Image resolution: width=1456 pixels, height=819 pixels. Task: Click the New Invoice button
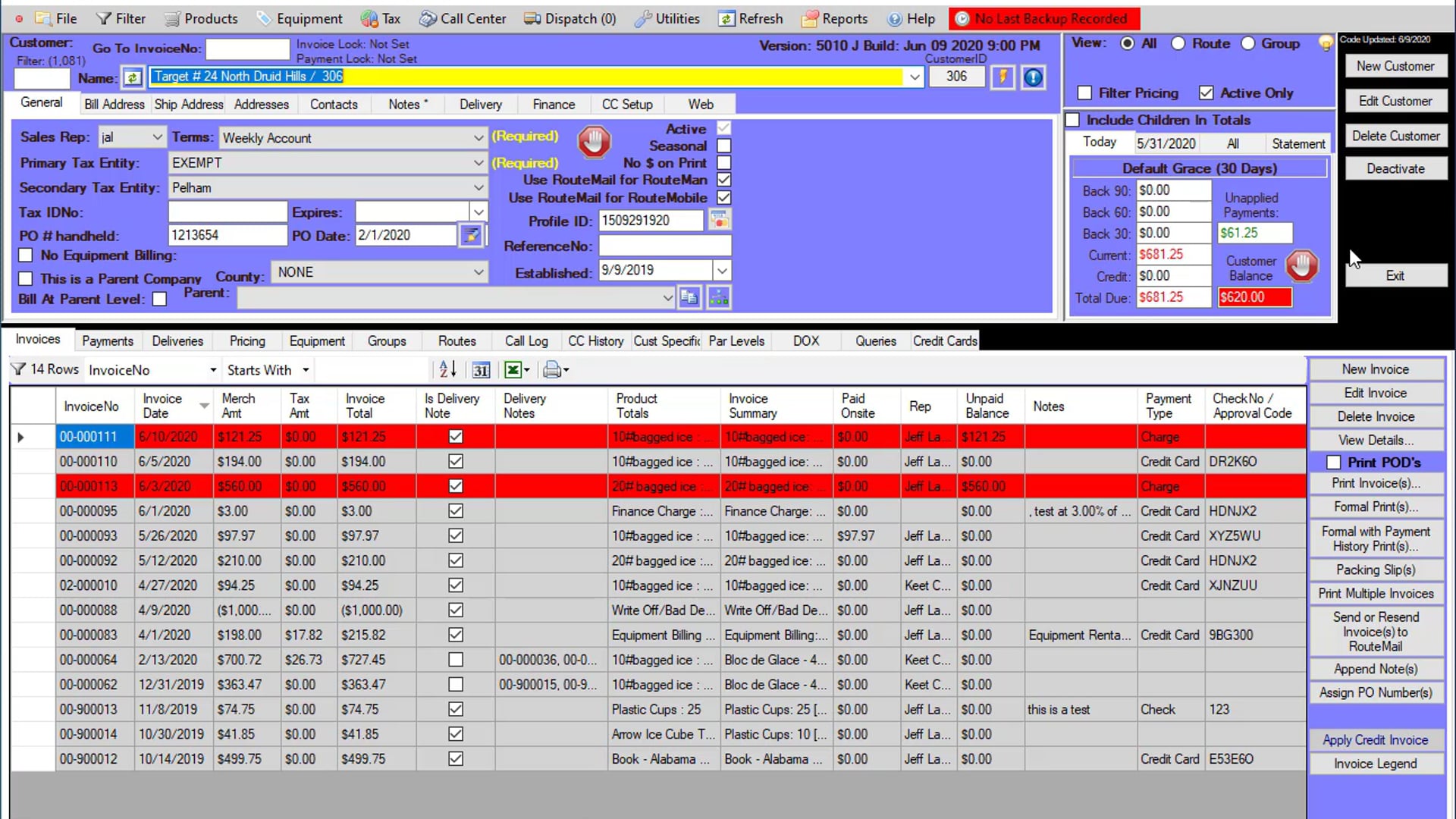(x=1376, y=369)
